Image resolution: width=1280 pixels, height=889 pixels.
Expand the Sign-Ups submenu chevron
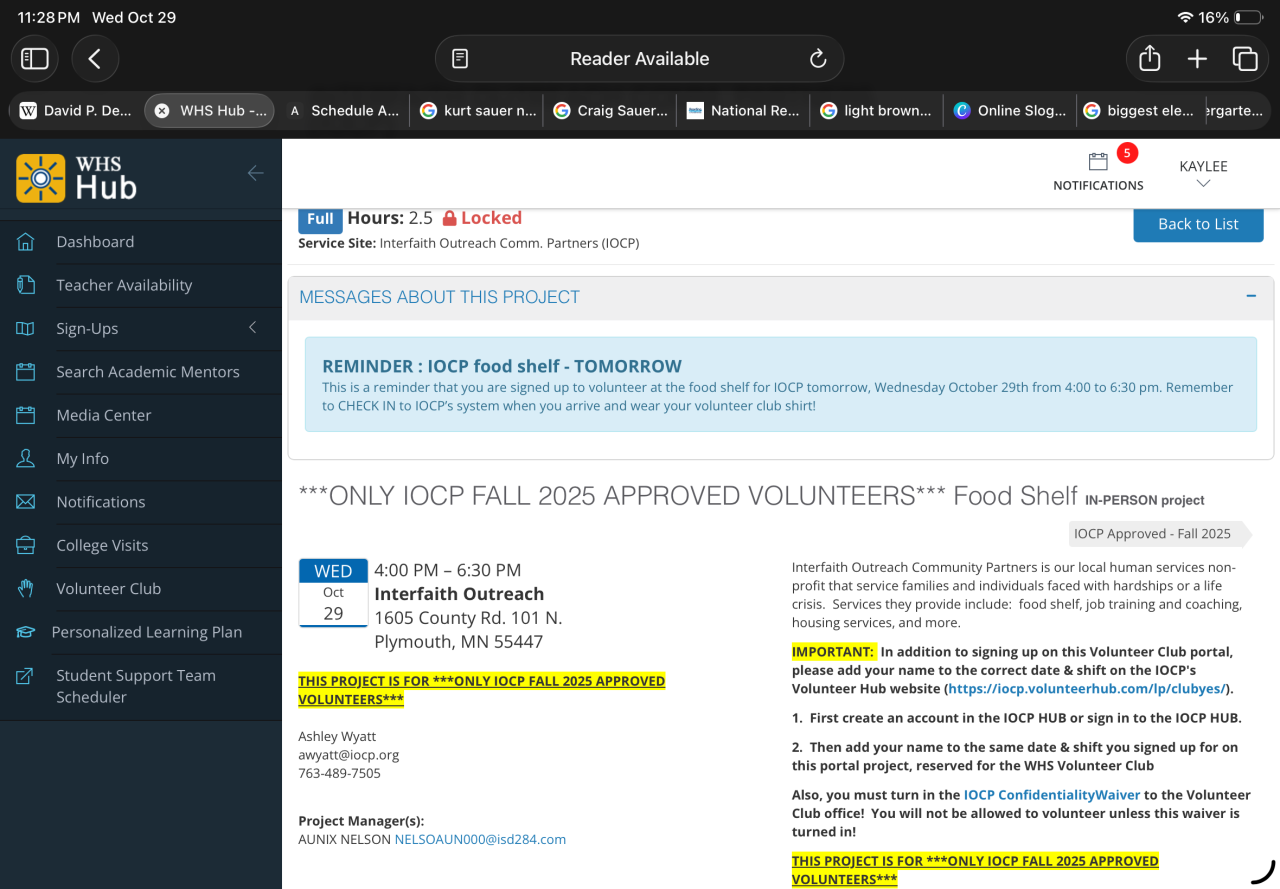(253, 328)
